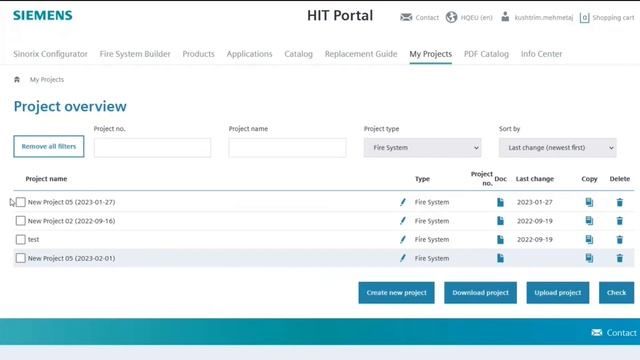Image resolution: width=640 pixels, height=360 pixels.
Task: Click Project name column header
Action: pos(46,179)
